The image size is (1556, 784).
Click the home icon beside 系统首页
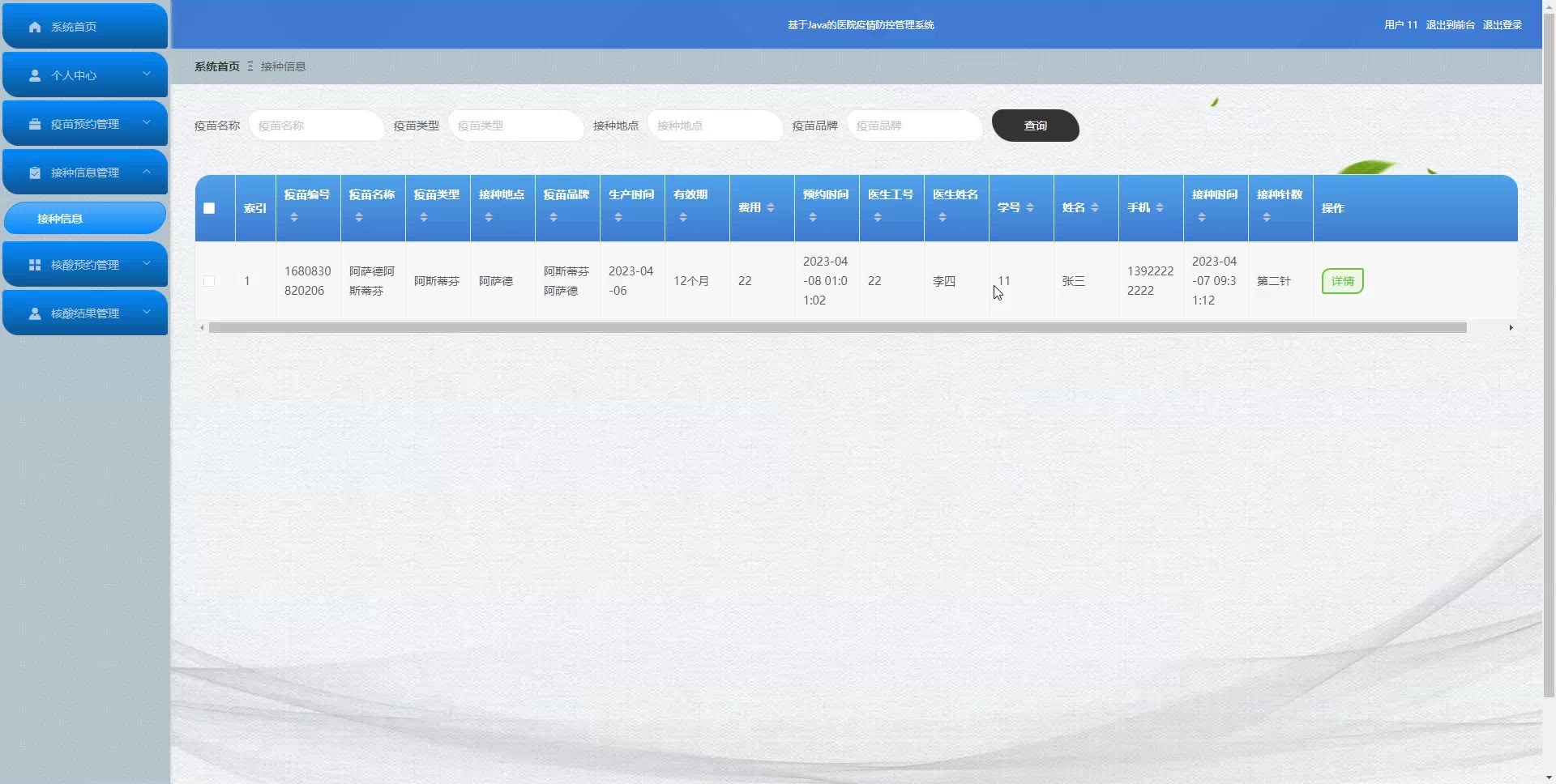tap(35, 27)
